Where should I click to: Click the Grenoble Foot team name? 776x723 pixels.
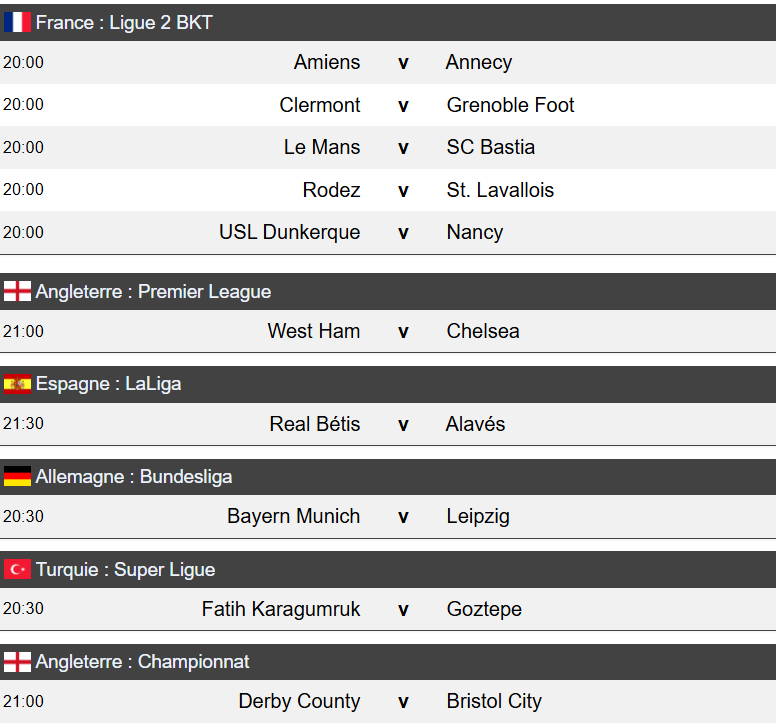click(510, 105)
